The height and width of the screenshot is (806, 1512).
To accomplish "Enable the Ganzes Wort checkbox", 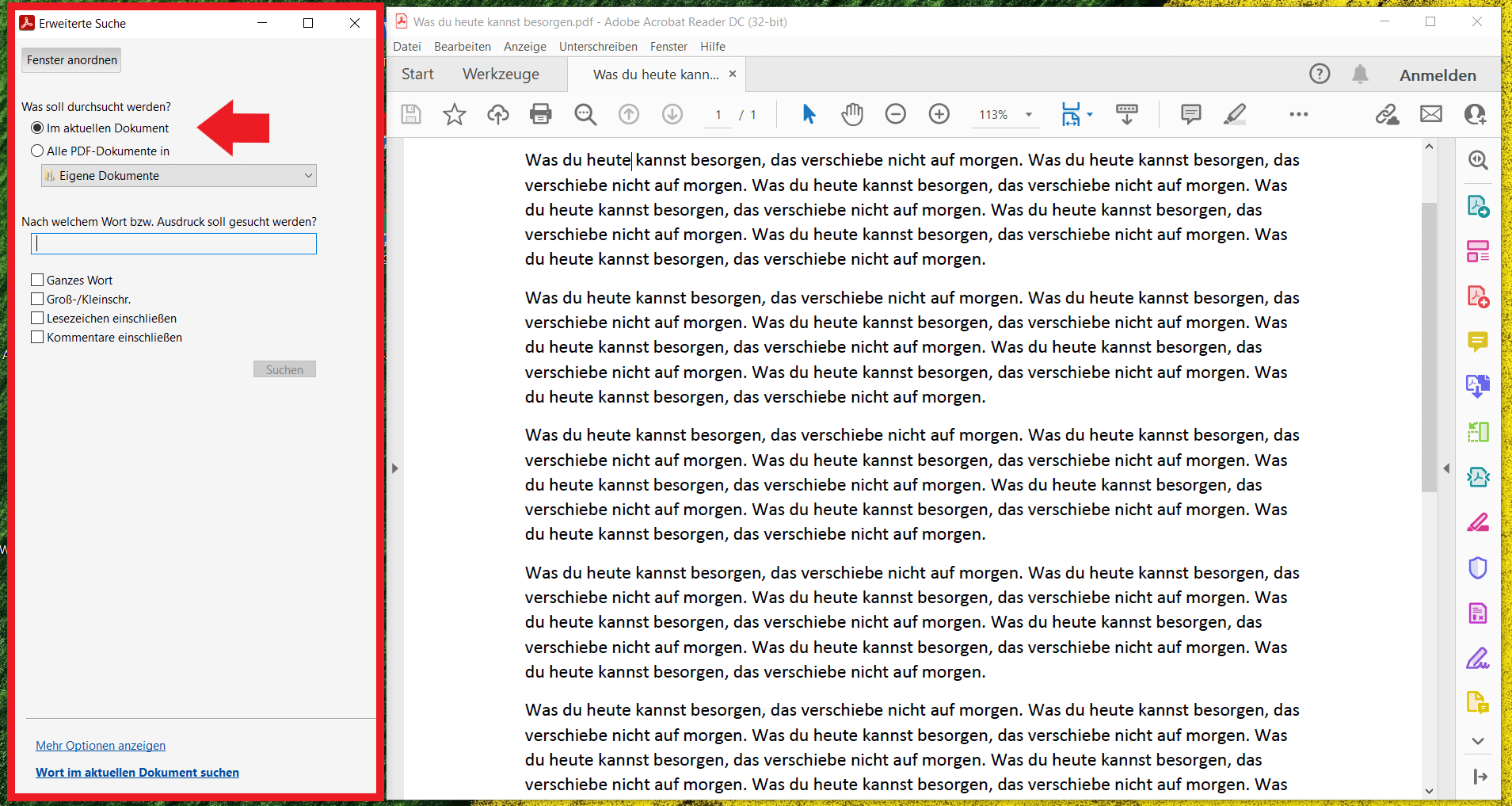I will (37, 280).
